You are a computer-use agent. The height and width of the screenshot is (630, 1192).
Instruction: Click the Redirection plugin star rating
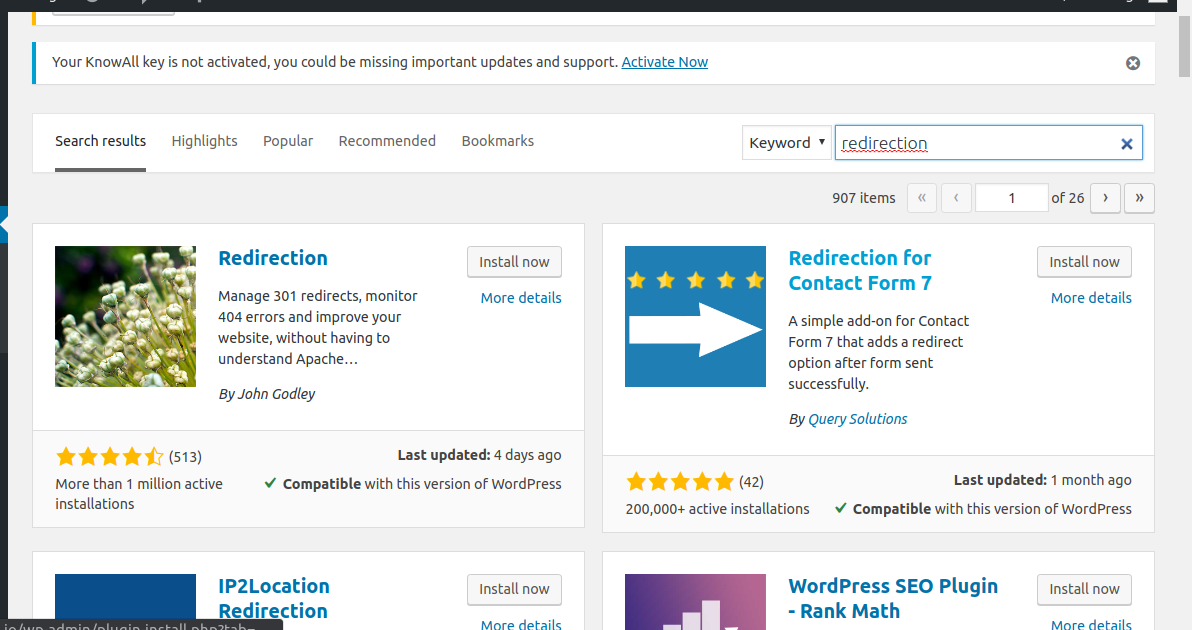109,457
